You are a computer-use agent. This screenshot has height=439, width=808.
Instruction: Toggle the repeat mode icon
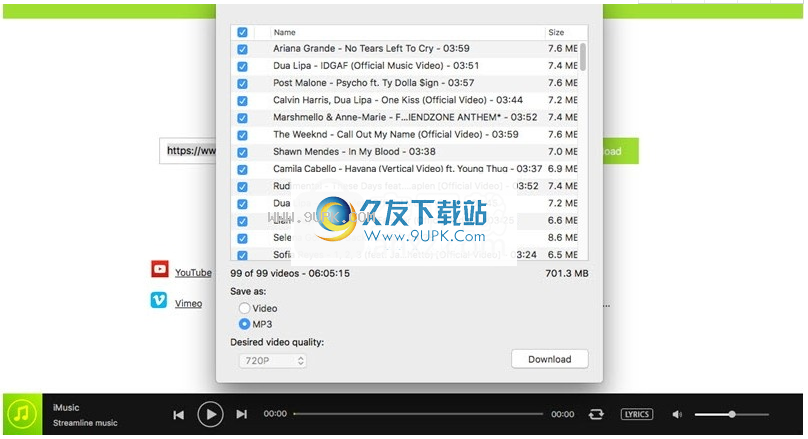click(x=596, y=414)
